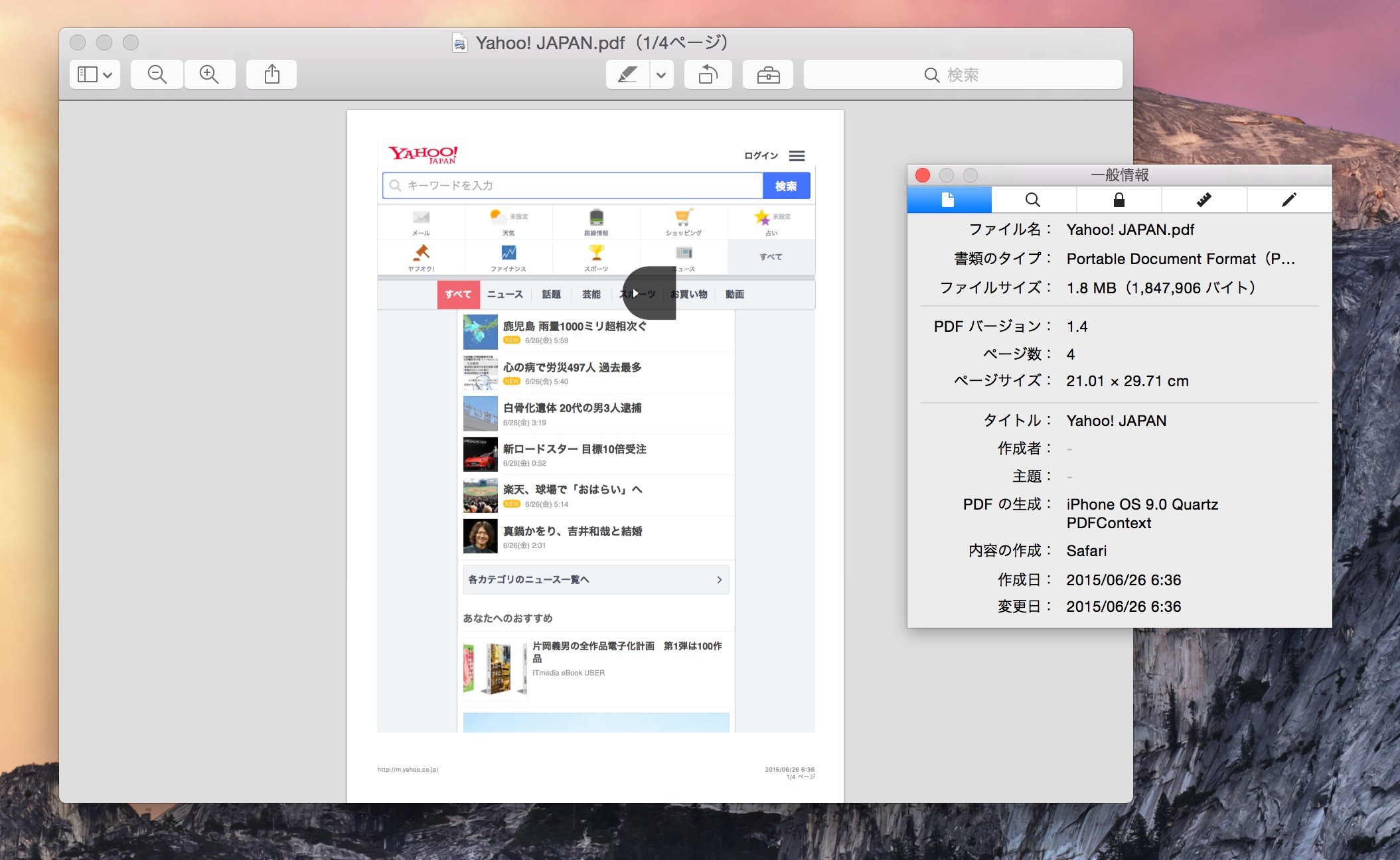Open headline 楽天、球場で「おはらい」へ
Screen dimensions: 1400x860
(572, 490)
